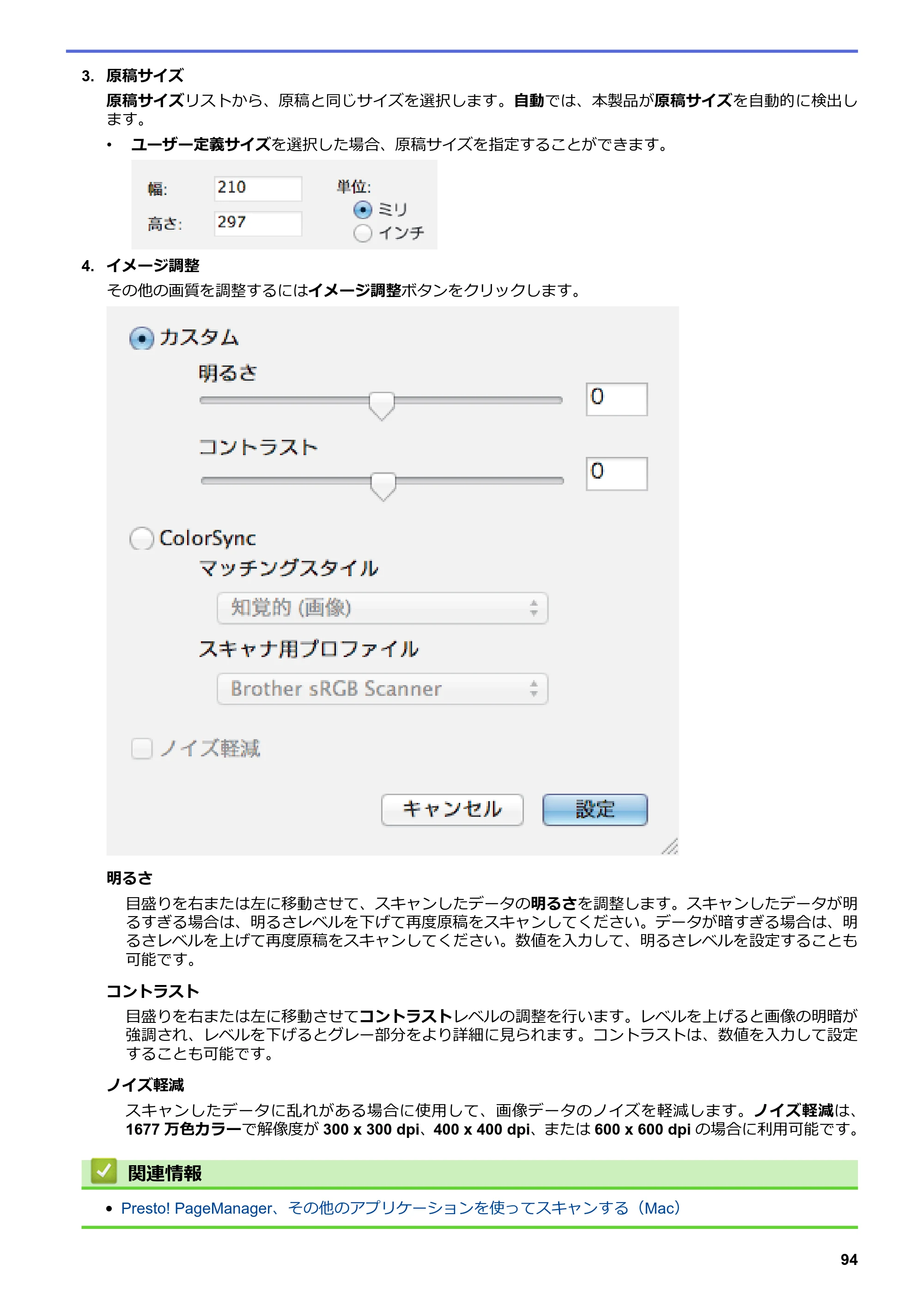Choose the ColorSync radio option

click(x=142, y=538)
